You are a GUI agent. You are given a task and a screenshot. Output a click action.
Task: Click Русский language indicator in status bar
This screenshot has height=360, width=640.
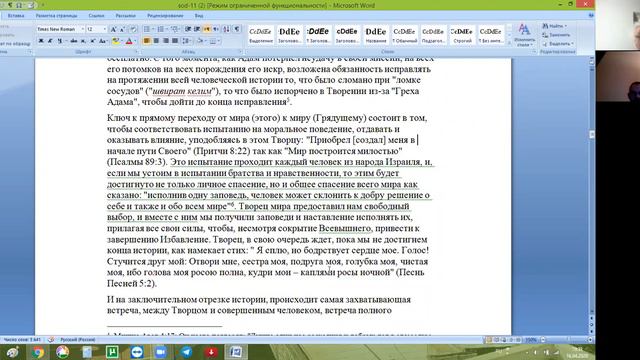(78, 340)
